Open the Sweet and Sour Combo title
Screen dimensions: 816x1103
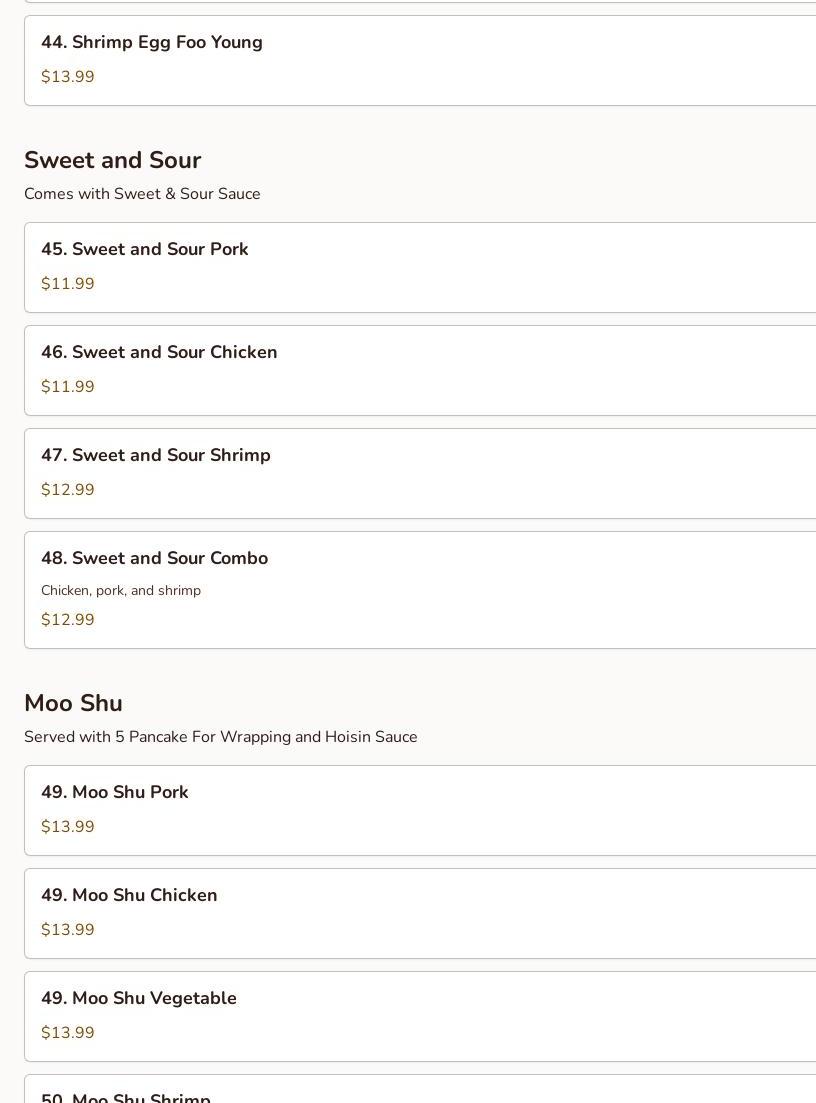(154, 558)
